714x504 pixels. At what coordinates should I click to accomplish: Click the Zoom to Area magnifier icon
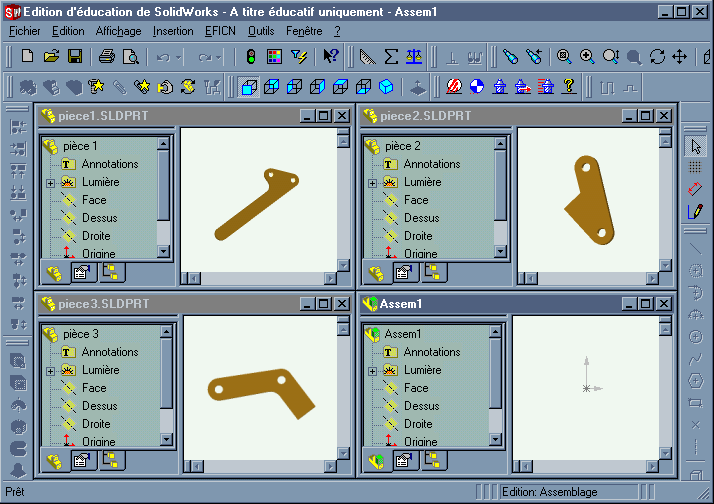[x=587, y=56]
